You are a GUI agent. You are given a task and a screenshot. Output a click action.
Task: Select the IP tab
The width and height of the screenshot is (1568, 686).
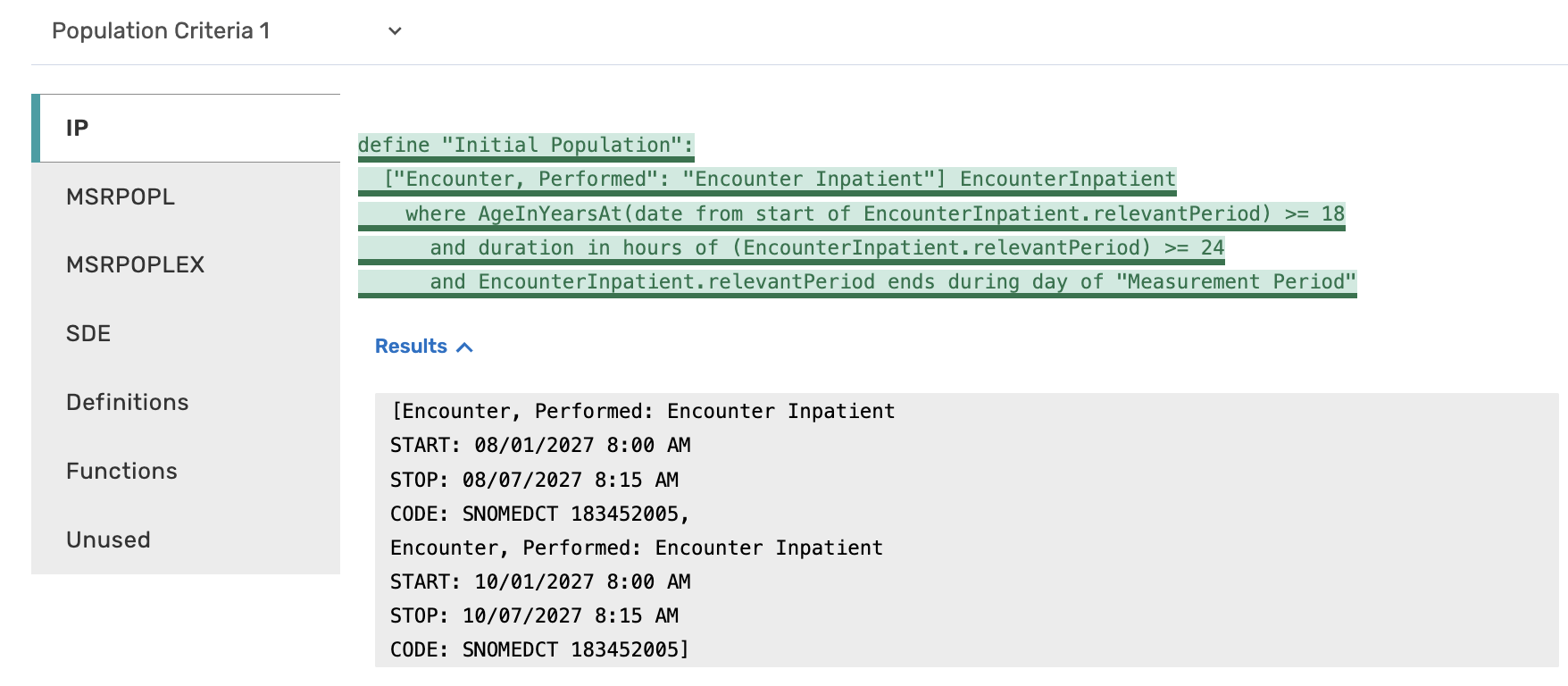tap(186, 128)
